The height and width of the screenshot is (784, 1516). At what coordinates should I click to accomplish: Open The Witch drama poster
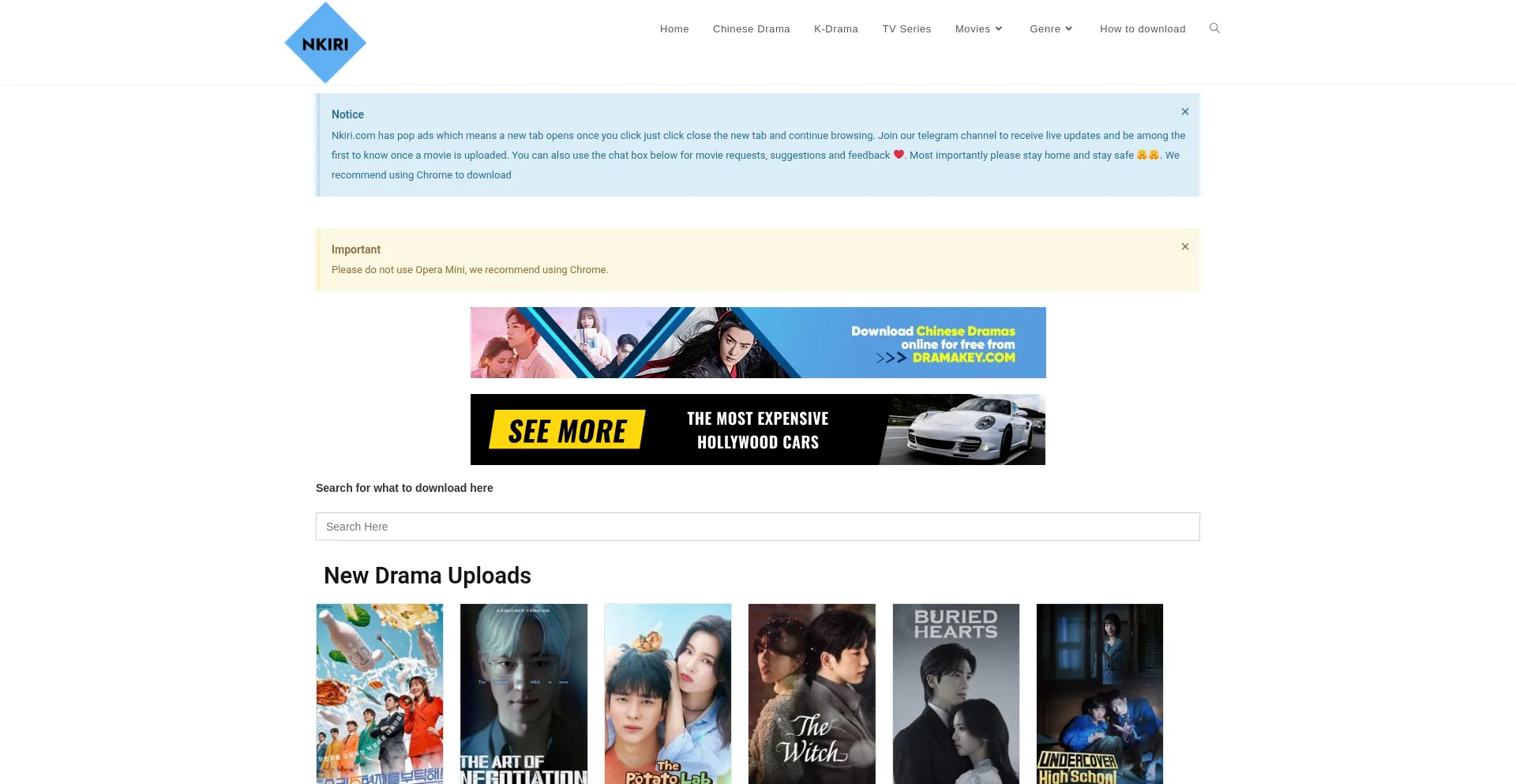pyautogui.click(x=812, y=694)
